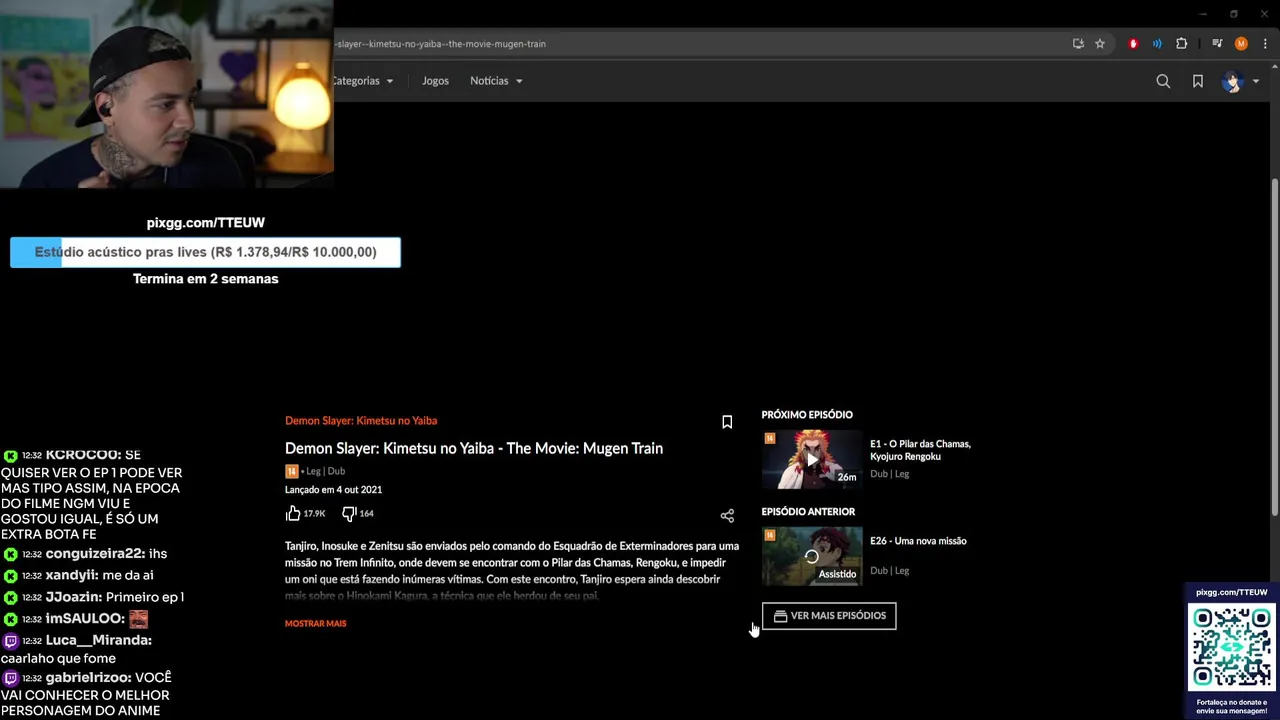Restore down the browser window
This screenshot has height=720, width=1280.
click(x=1234, y=14)
